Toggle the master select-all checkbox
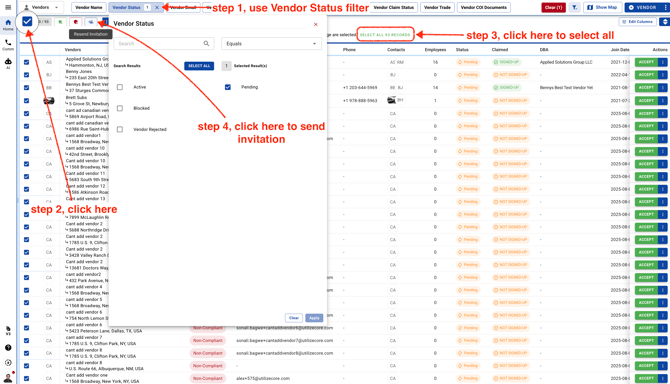Viewport: 670px width, 384px height. [x=27, y=21]
